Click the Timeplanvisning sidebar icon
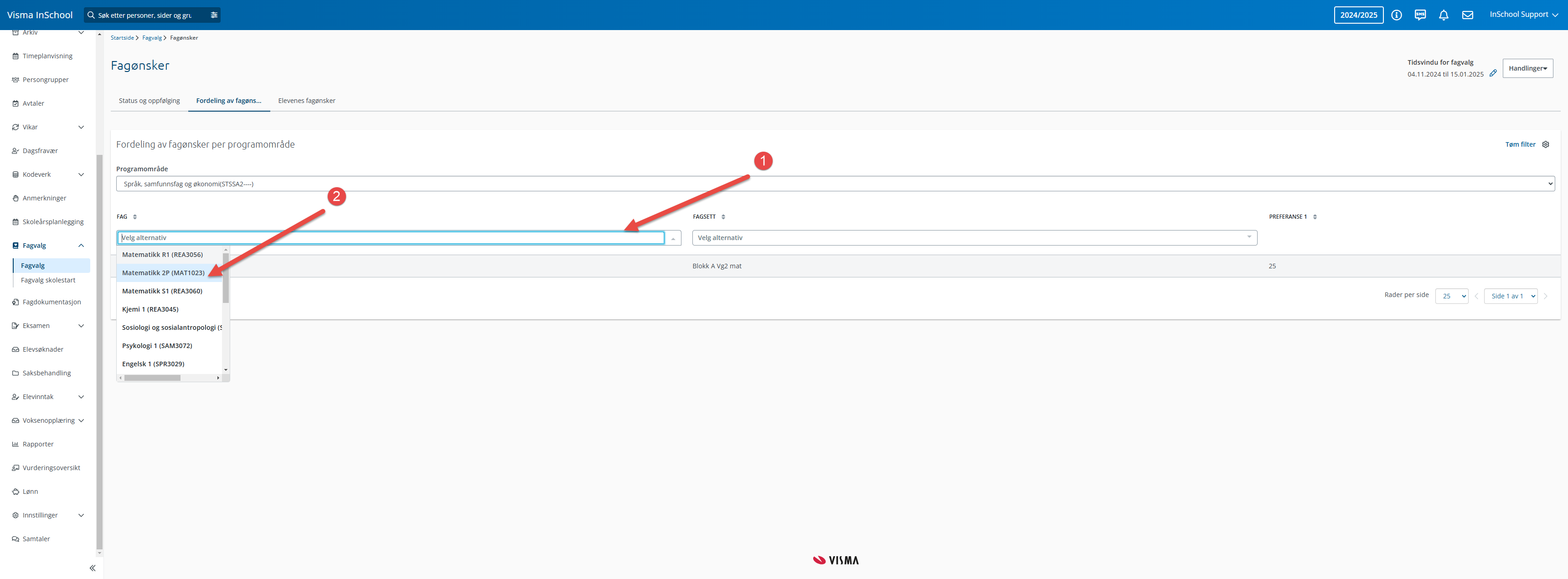Viewport: 1568px width, 579px height. [x=15, y=56]
